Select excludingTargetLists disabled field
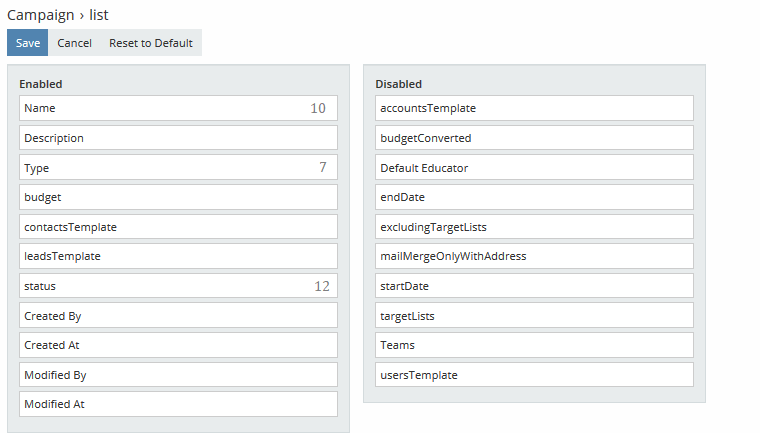760x433 pixels. click(x=534, y=227)
